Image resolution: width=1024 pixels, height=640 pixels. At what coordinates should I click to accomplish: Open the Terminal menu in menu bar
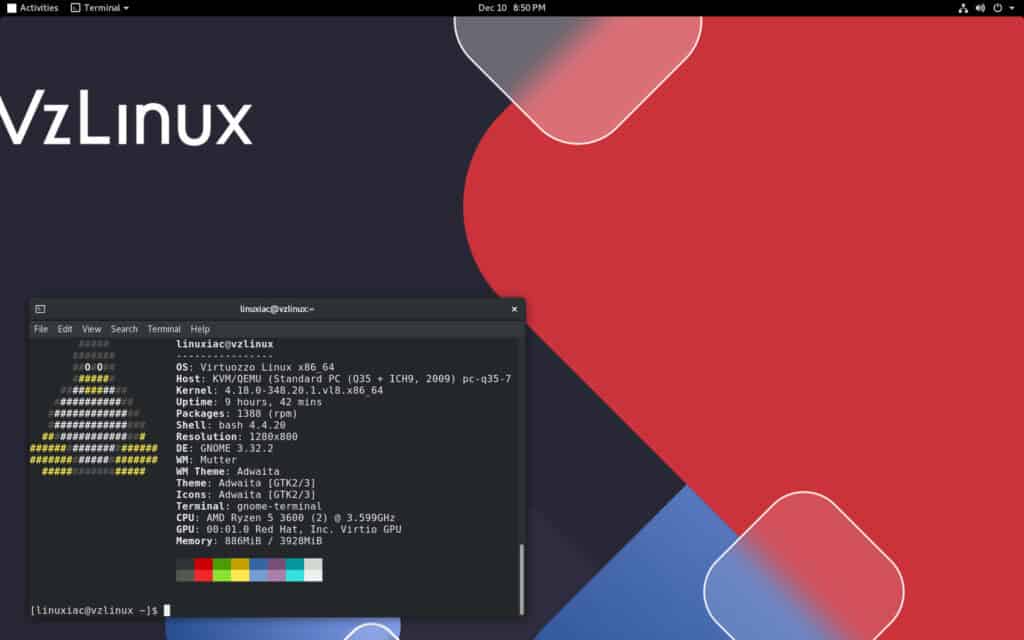click(163, 329)
